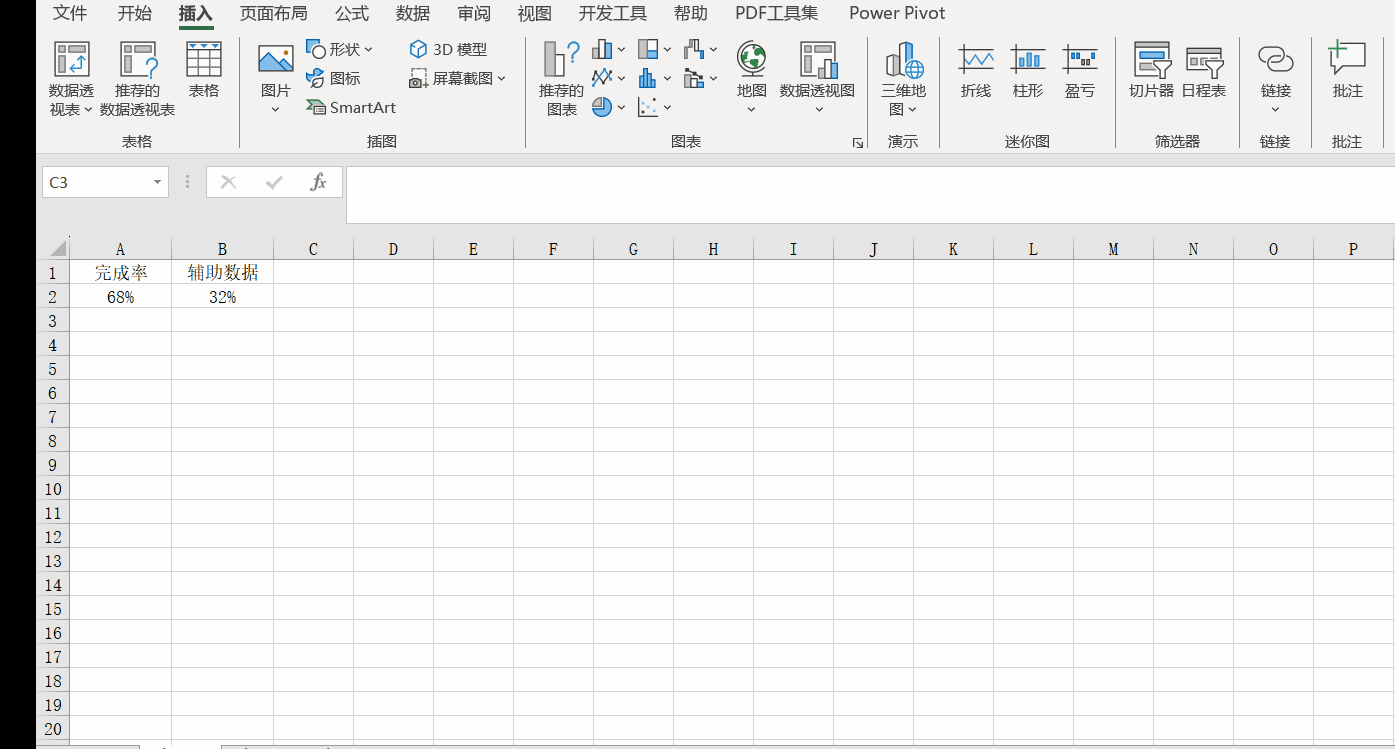Viewport: 1395px width, 749px height.
Task: Click the 推荐的图表 recommended charts icon
Action: click(561, 78)
